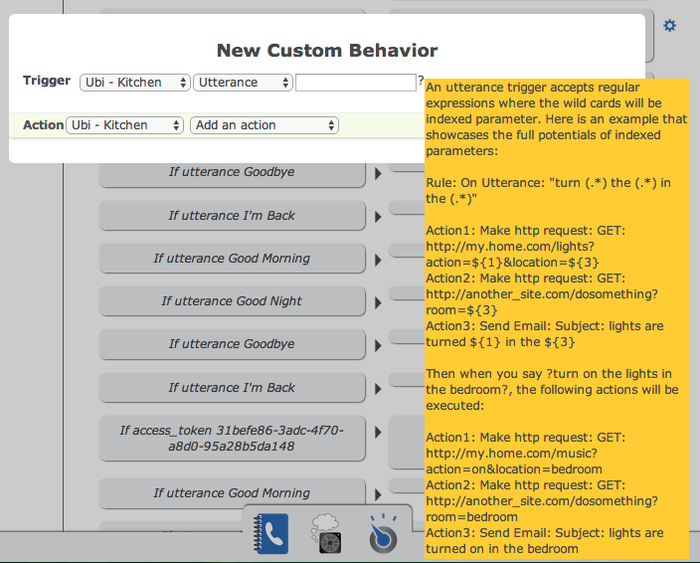Select Goodbye rule right after Good Night

point(232,344)
